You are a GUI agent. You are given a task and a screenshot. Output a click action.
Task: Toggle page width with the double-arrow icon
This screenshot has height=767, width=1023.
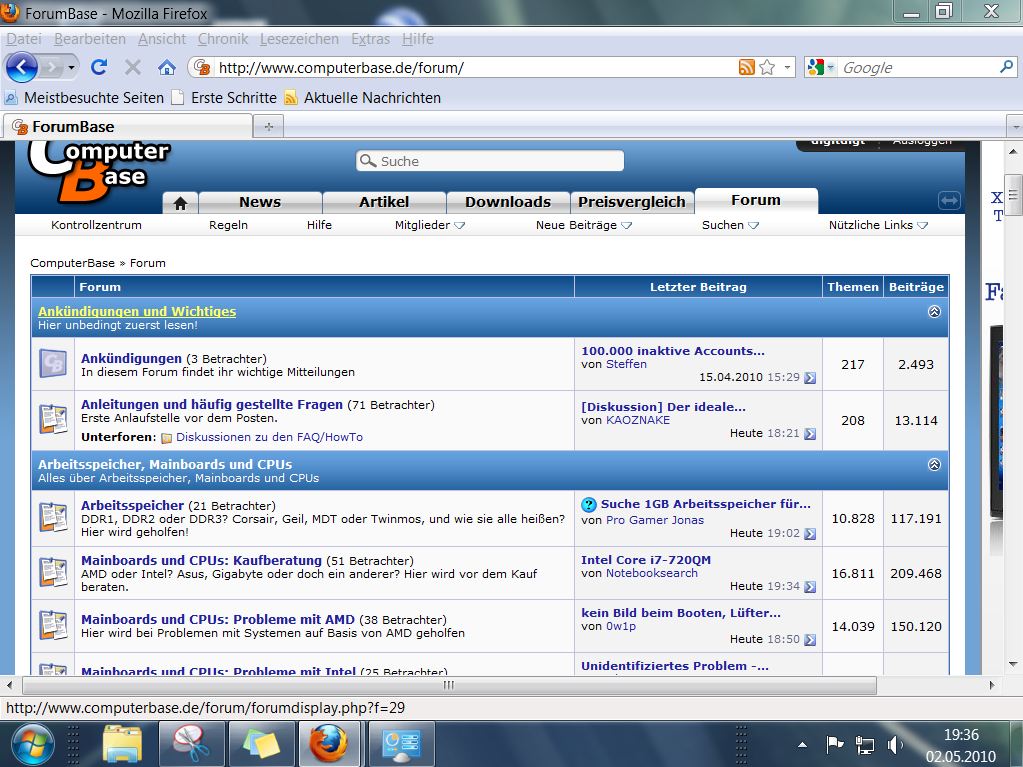949,200
